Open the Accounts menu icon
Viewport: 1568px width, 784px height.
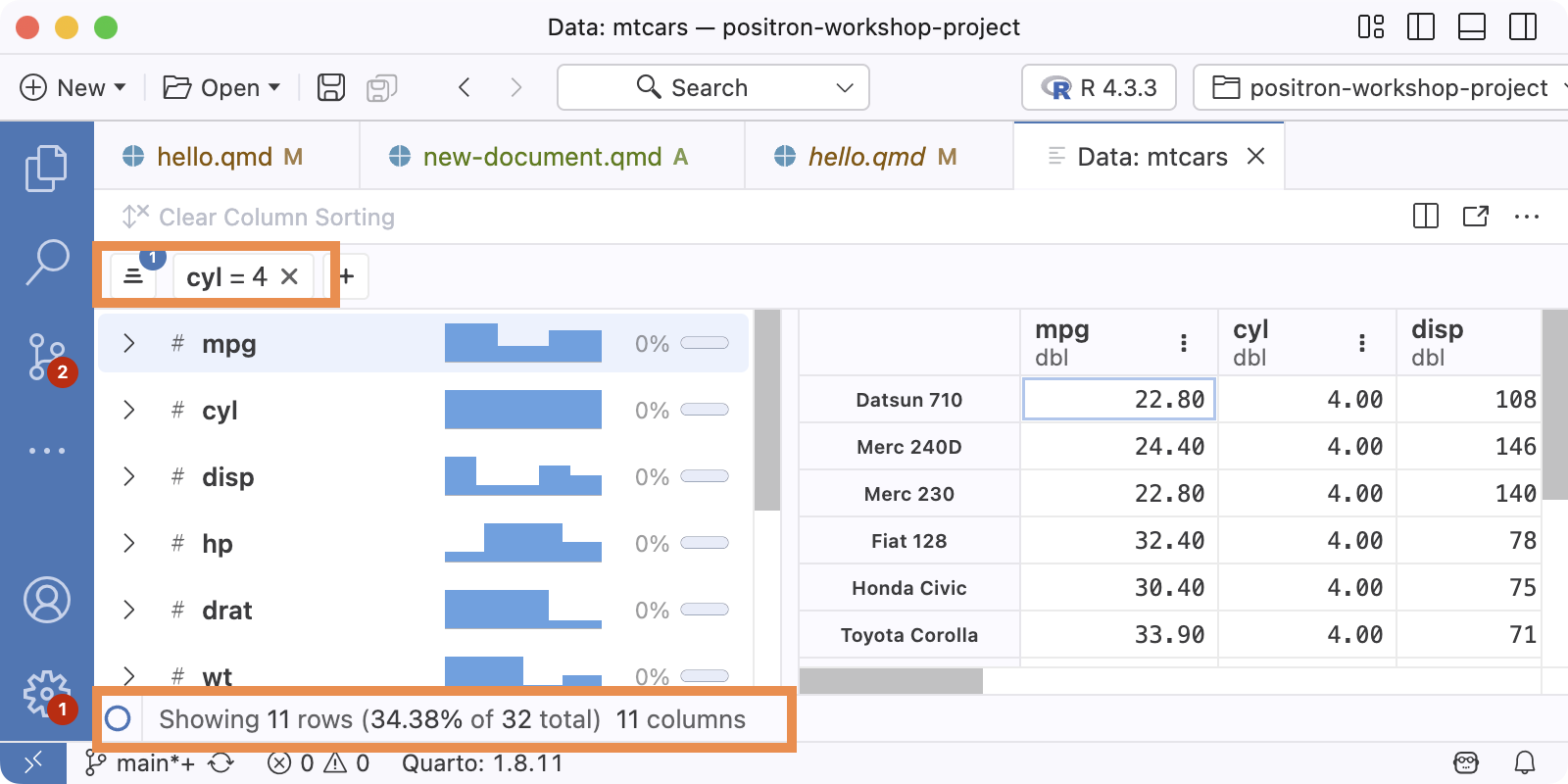point(47,600)
